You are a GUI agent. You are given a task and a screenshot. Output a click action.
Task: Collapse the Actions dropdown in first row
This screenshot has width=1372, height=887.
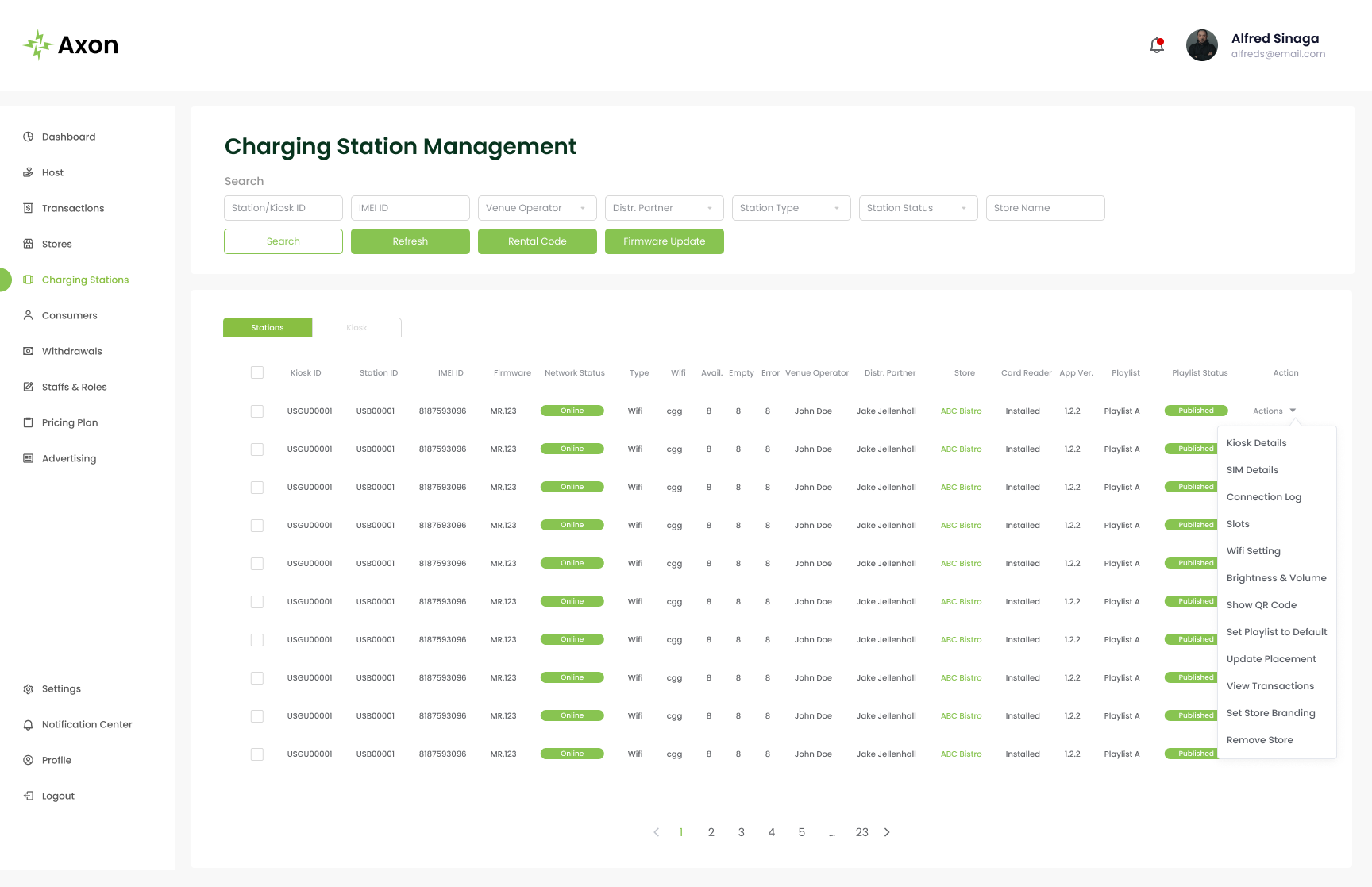click(x=1274, y=411)
